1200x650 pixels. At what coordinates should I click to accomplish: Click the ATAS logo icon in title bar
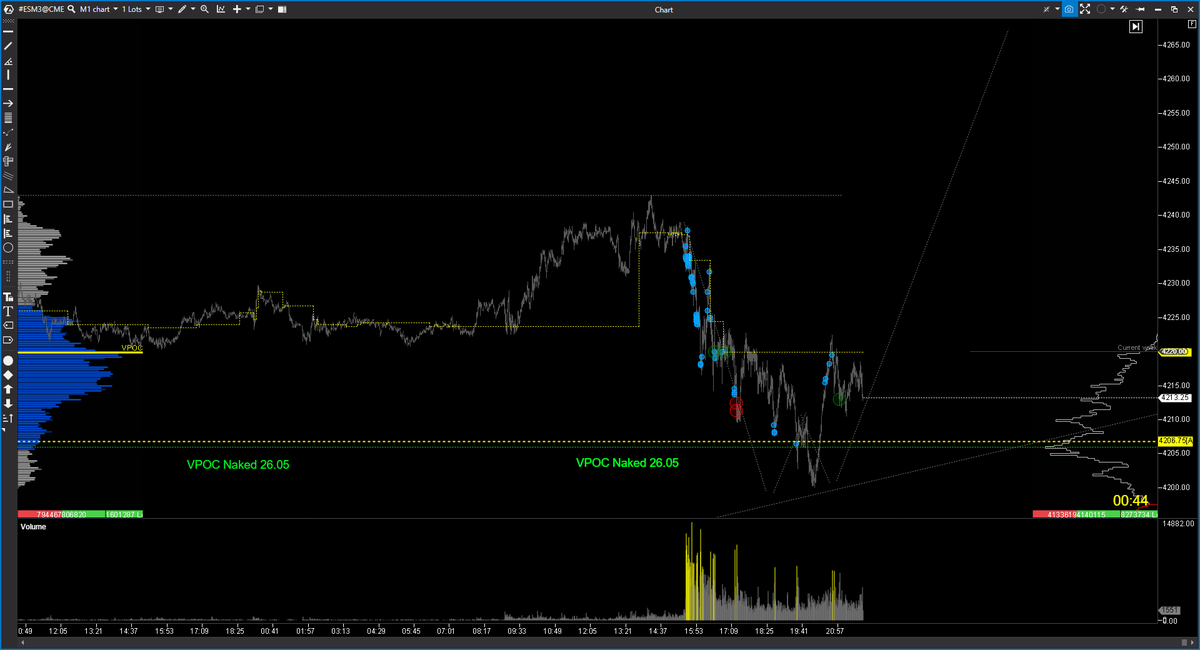(8, 9)
